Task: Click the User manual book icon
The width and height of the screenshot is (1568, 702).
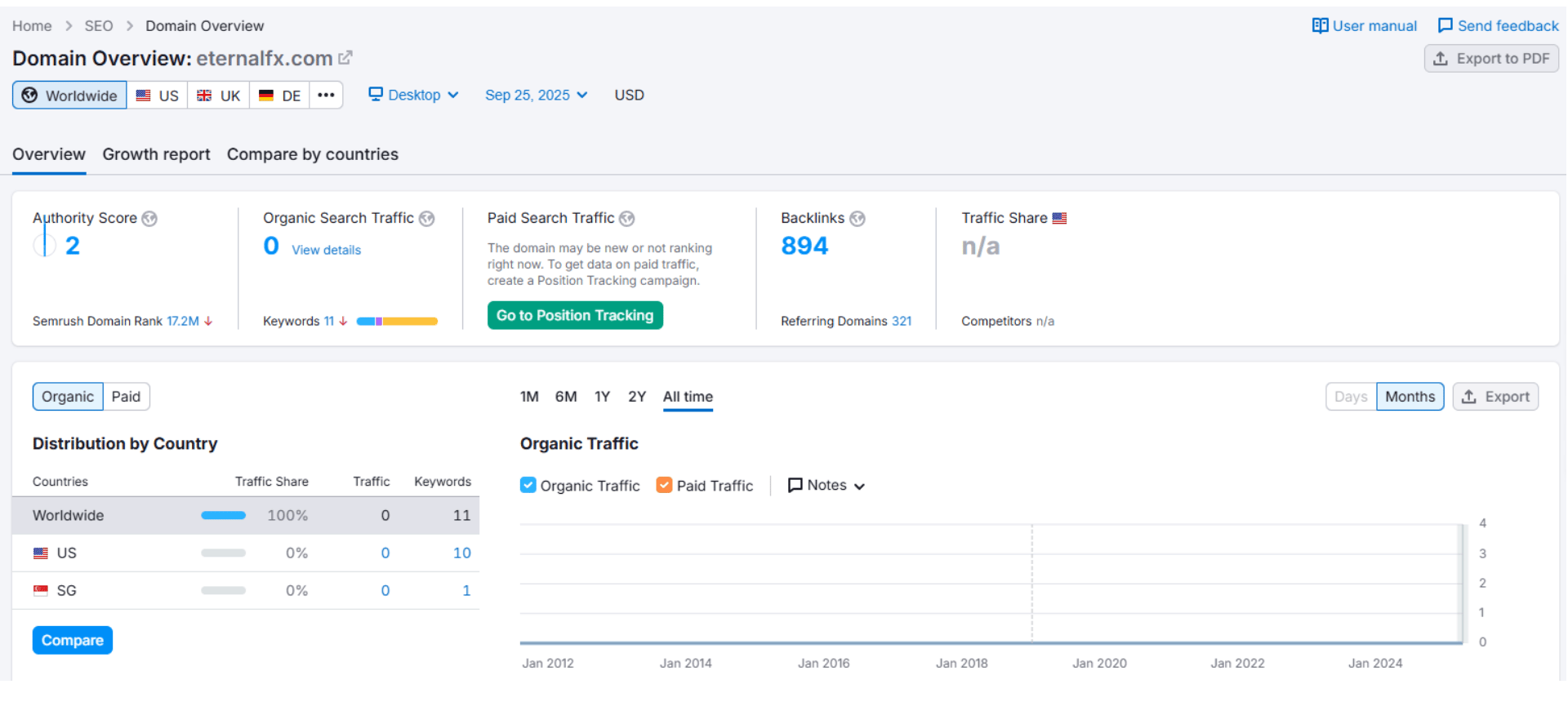Action: click(1320, 26)
